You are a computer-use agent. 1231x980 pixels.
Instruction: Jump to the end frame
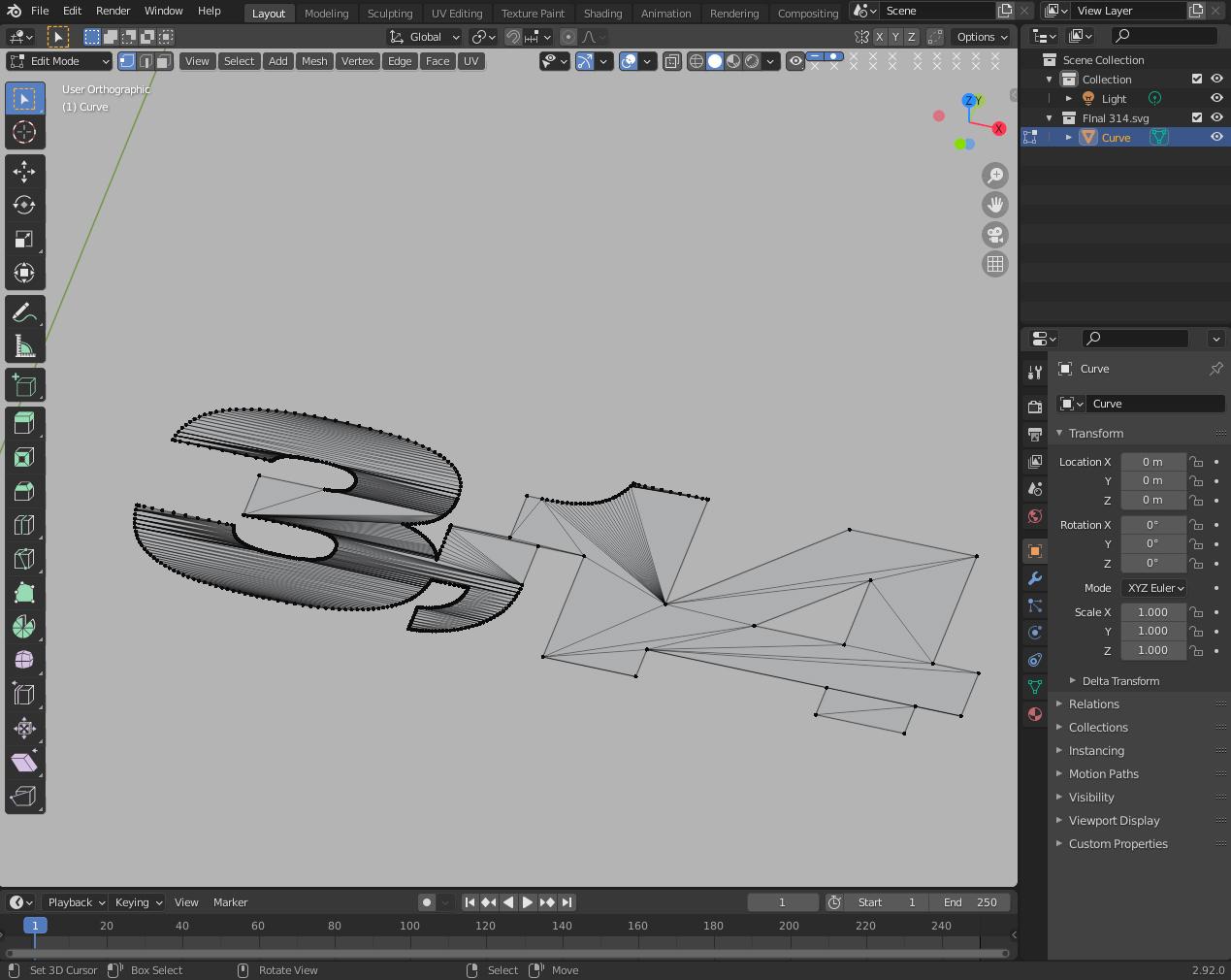click(567, 902)
